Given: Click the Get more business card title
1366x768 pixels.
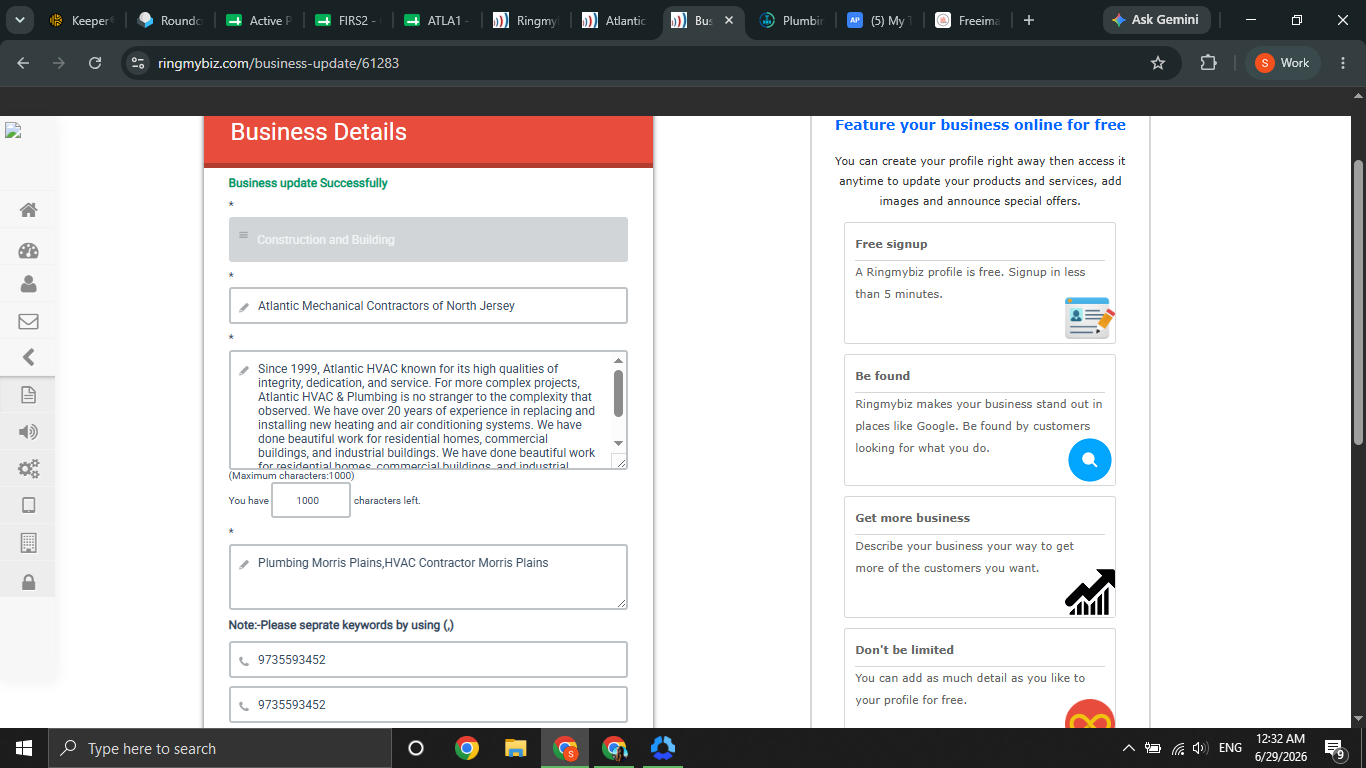Looking at the screenshot, I should point(913,518).
